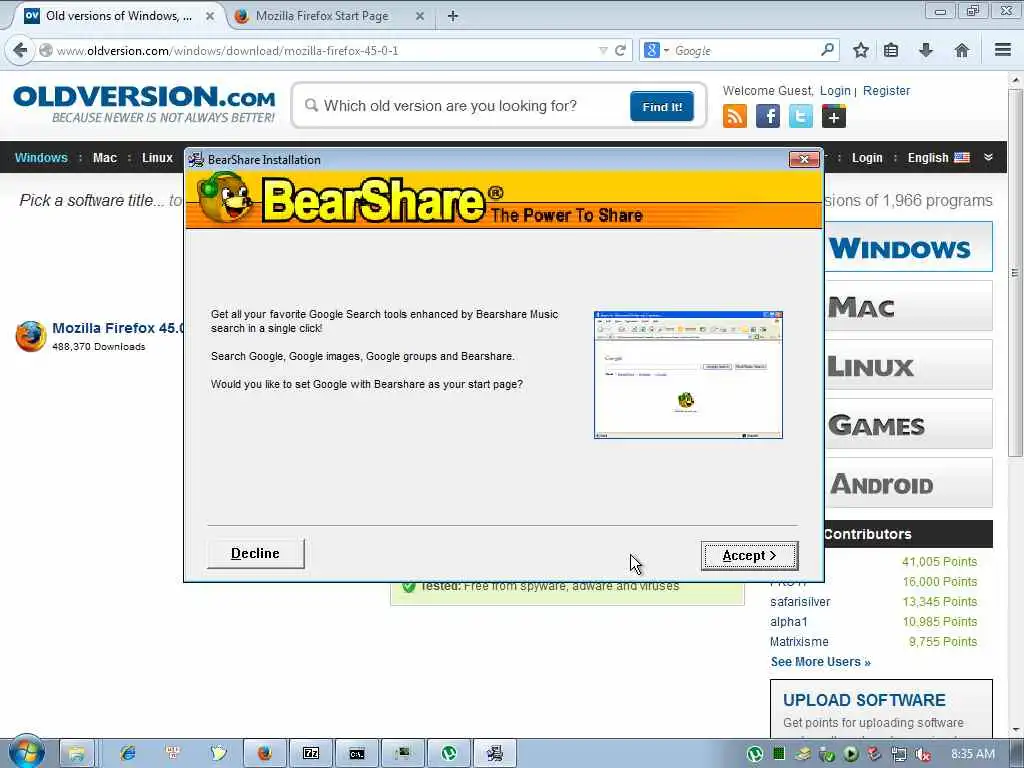Open the Mozilla Firefox 45.0 title link
Viewport: 1024px width, 768px height.
[118, 328]
